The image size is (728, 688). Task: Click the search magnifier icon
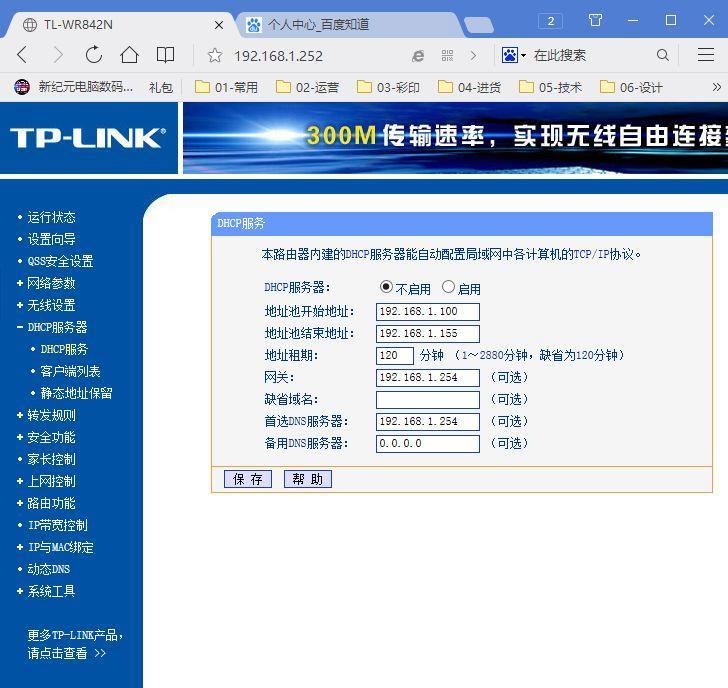point(663,55)
